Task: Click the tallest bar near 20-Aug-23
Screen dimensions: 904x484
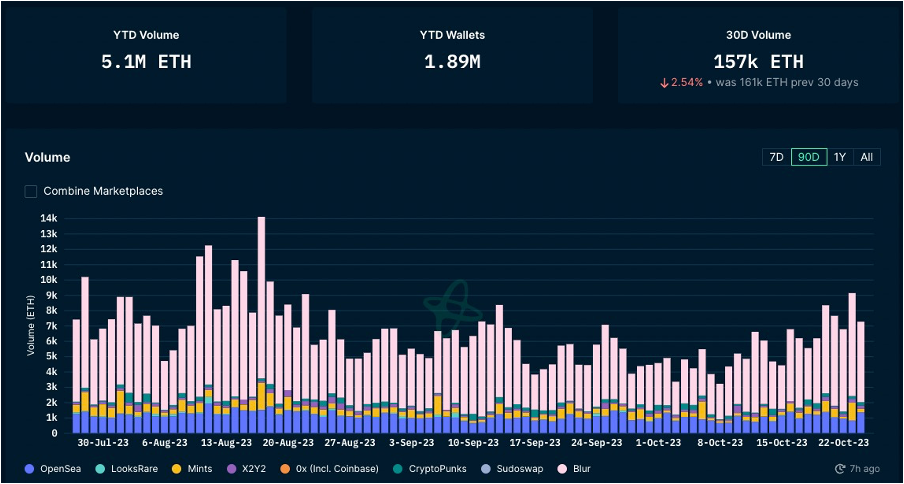Action: (261, 300)
